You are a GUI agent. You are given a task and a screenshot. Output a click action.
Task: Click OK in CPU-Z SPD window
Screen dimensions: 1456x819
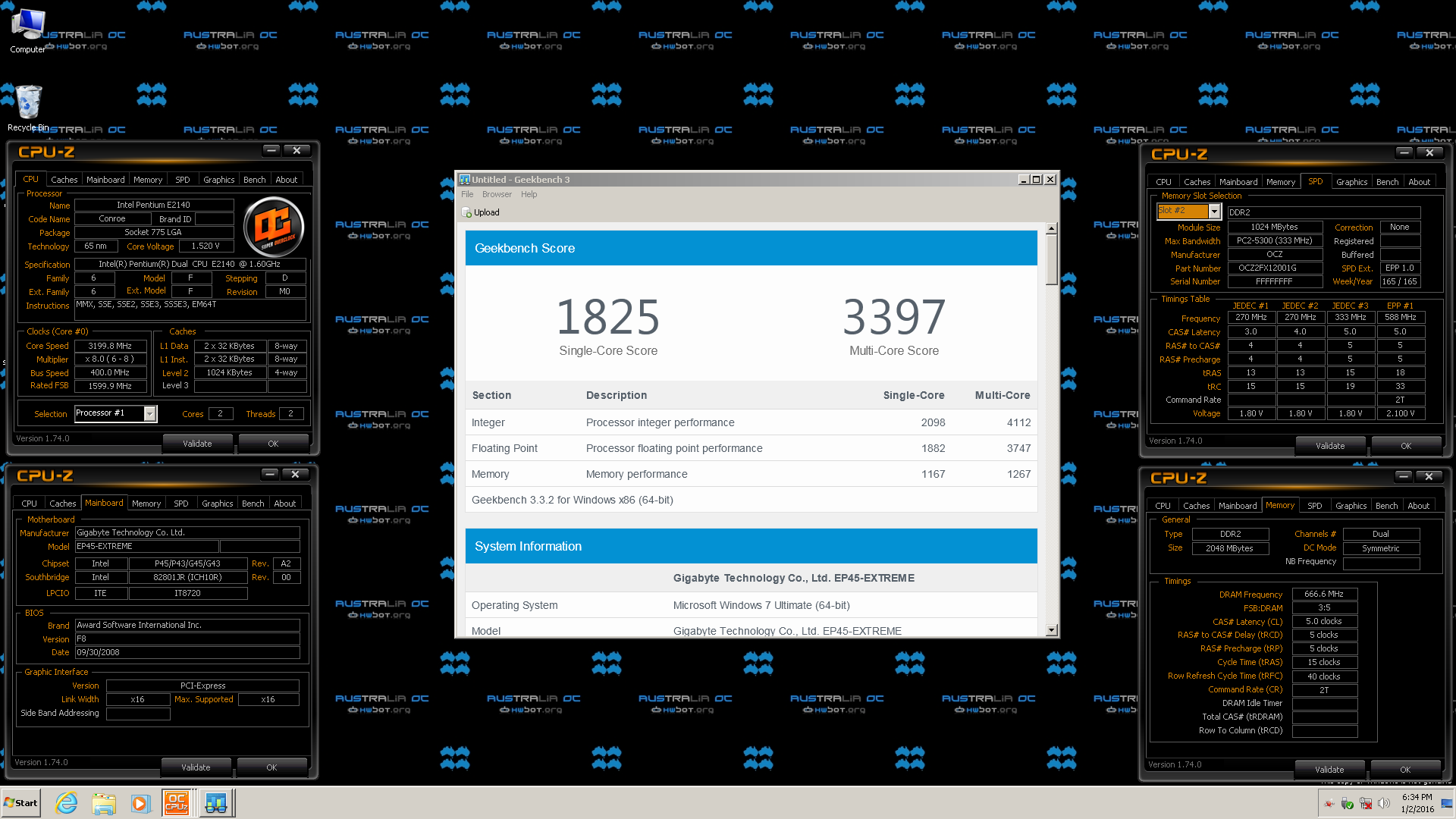coord(1406,446)
